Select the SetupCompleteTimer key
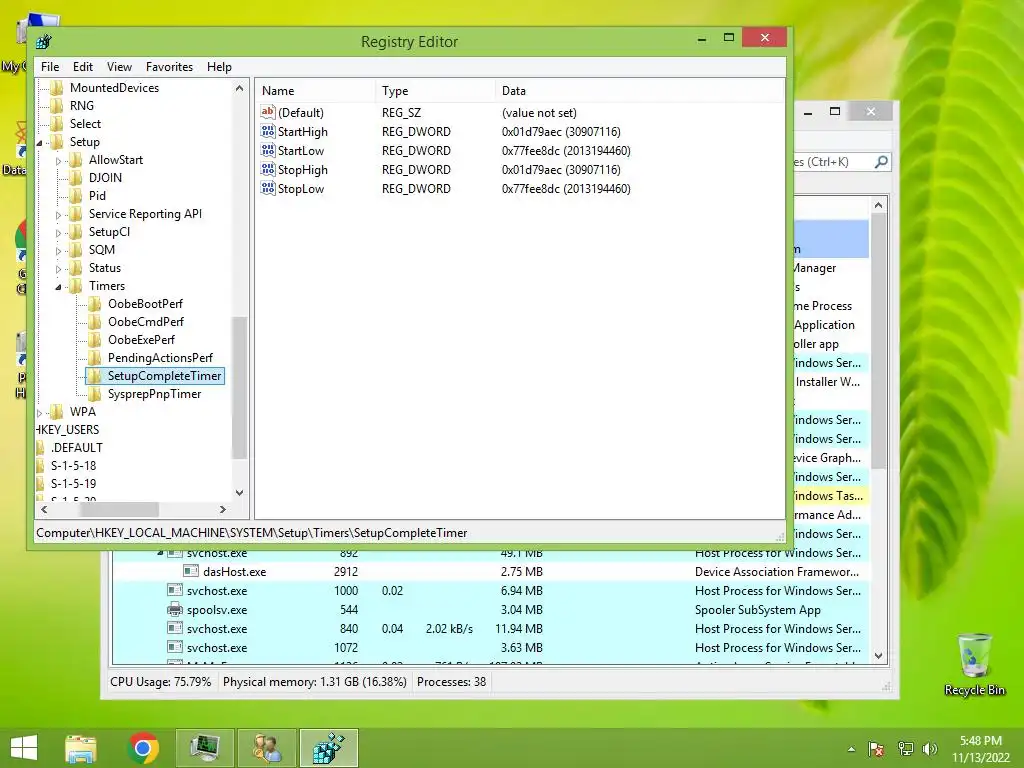 [x=164, y=376]
